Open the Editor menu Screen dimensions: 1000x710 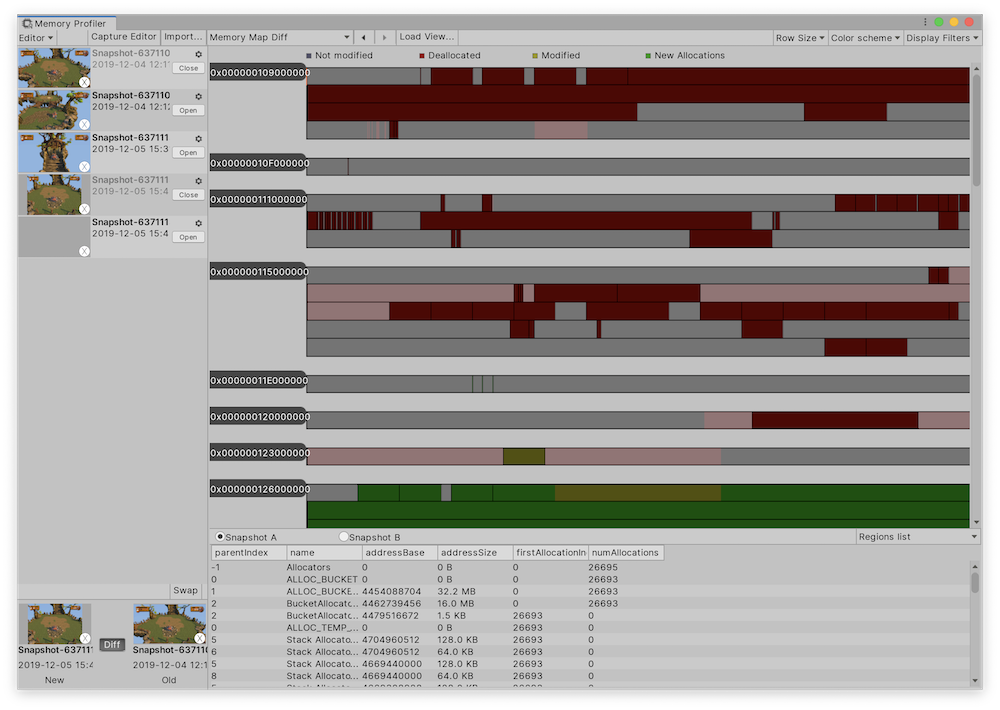(33, 37)
